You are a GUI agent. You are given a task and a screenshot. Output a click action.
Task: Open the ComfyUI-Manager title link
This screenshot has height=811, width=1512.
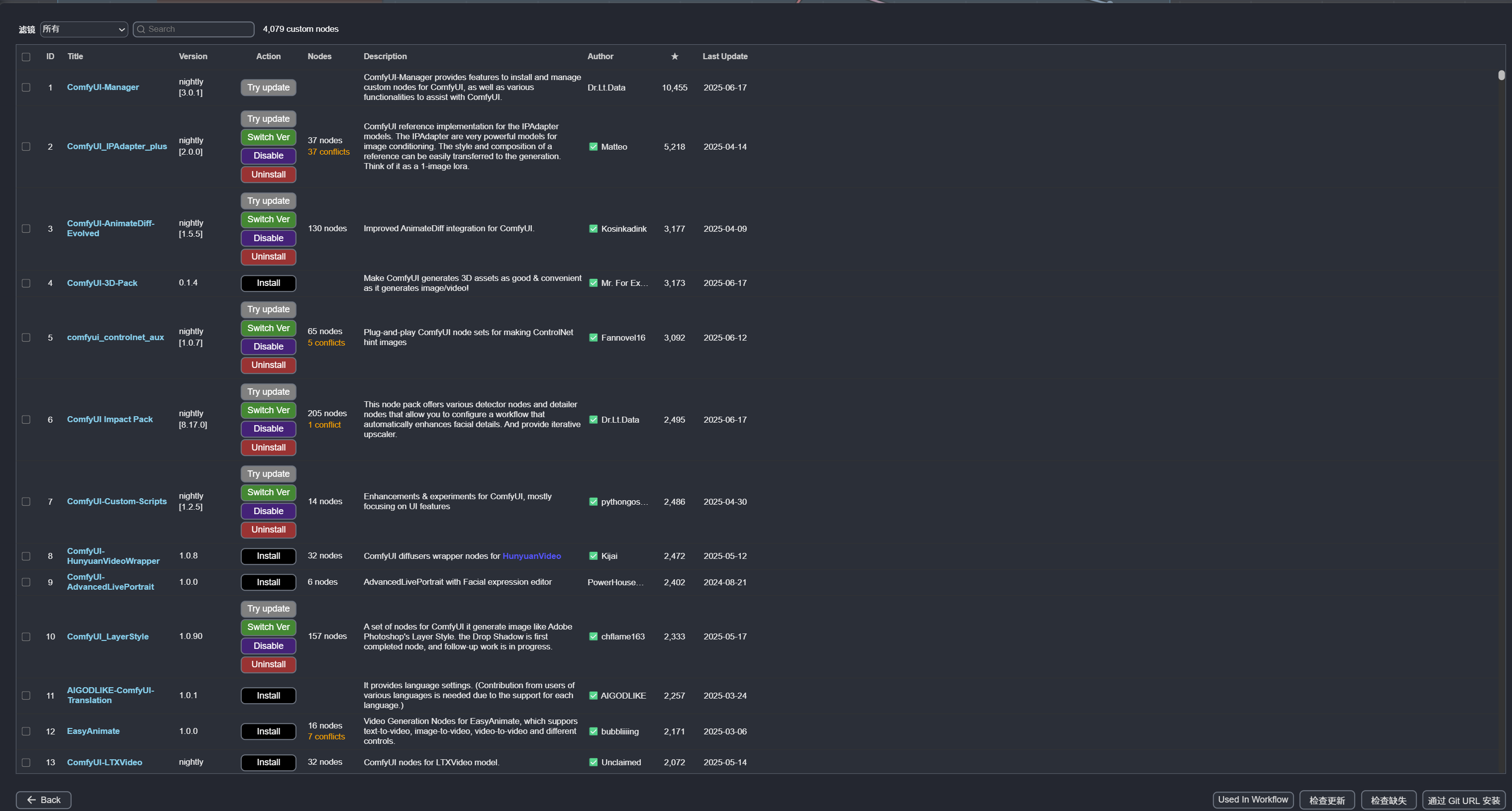[102, 88]
